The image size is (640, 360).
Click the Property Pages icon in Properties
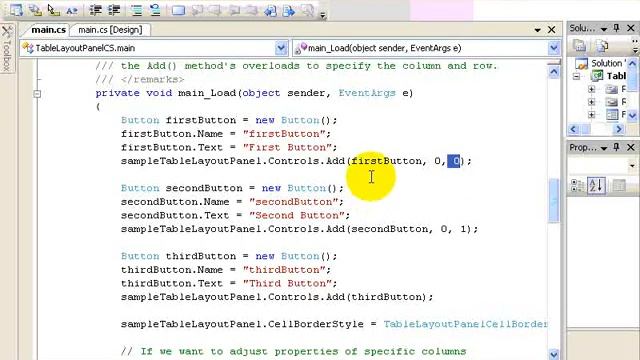click(x=618, y=186)
